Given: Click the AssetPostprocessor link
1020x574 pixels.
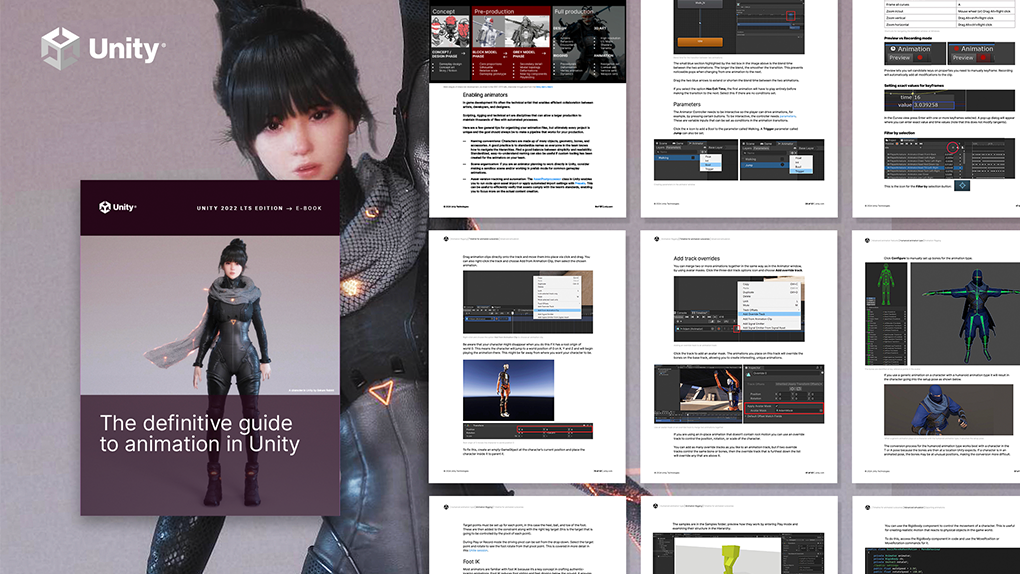Looking at the screenshot, I should 548,179.
